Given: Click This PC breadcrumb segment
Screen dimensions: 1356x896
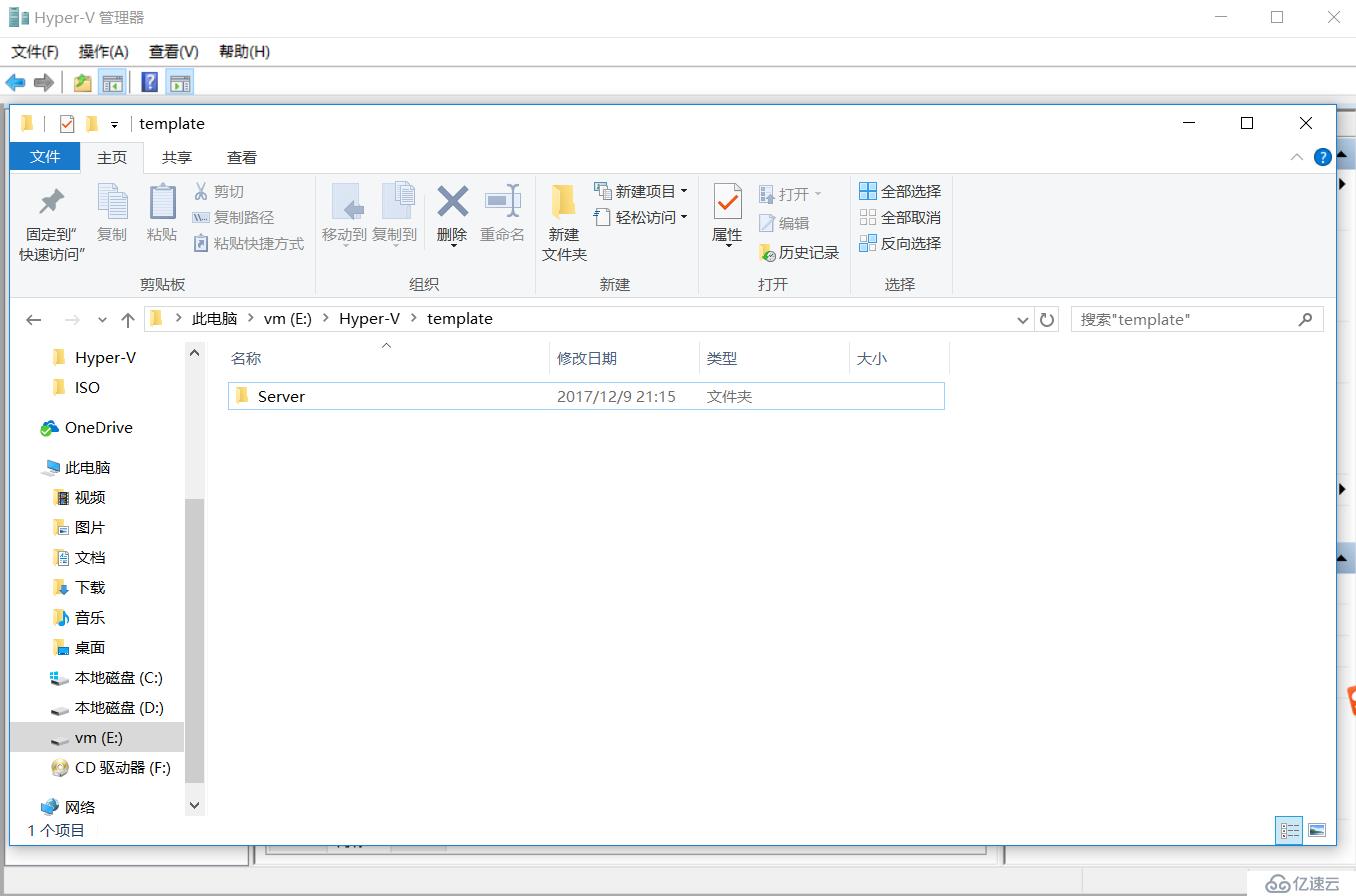Looking at the screenshot, I should coord(214,319).
